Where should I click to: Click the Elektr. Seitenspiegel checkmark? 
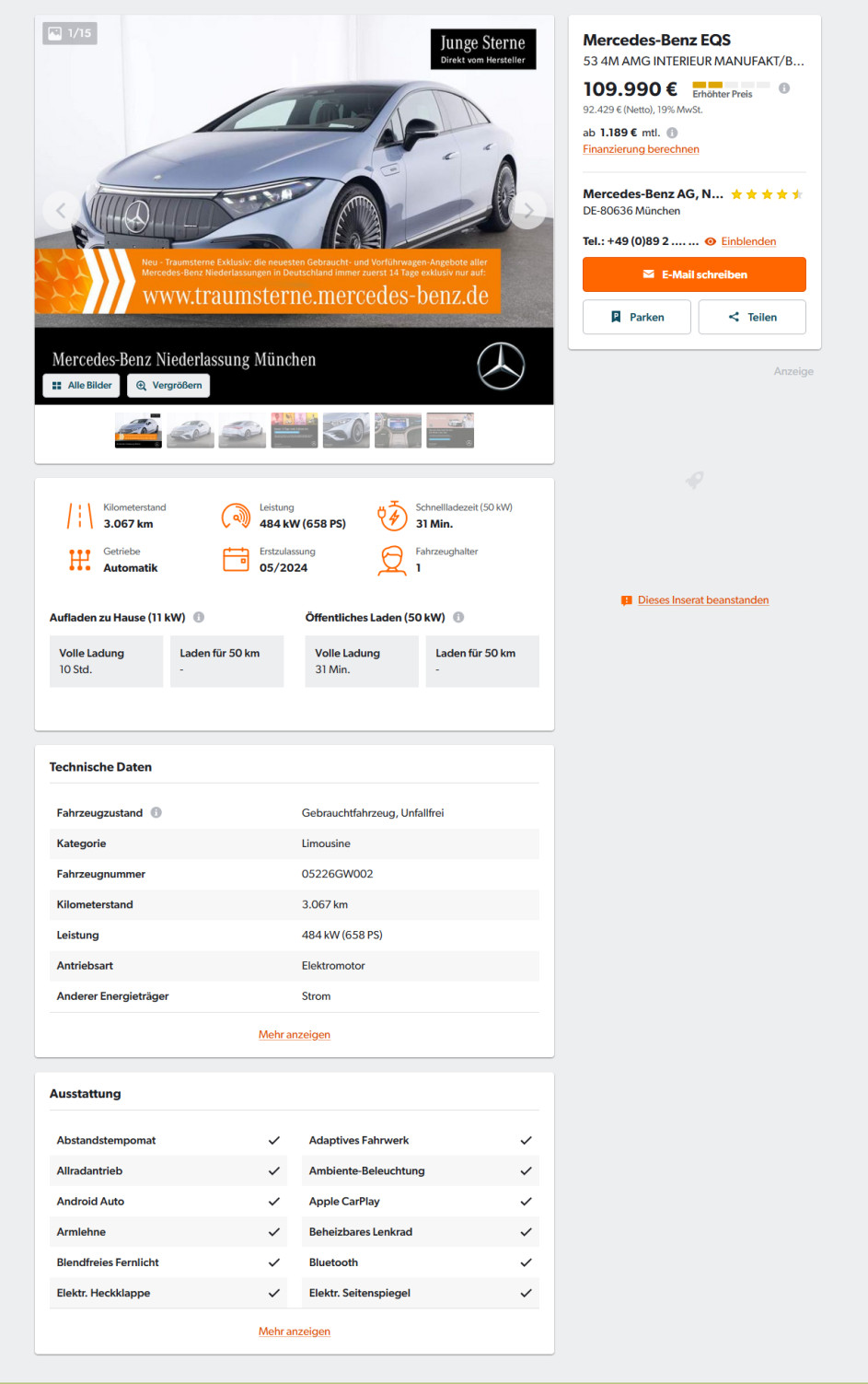526,1293
